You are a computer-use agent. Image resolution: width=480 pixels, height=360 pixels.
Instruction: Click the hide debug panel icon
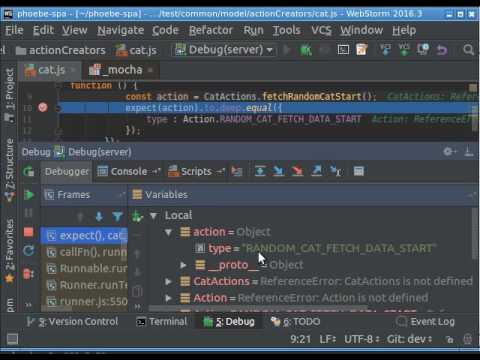[x=469, y=152]
